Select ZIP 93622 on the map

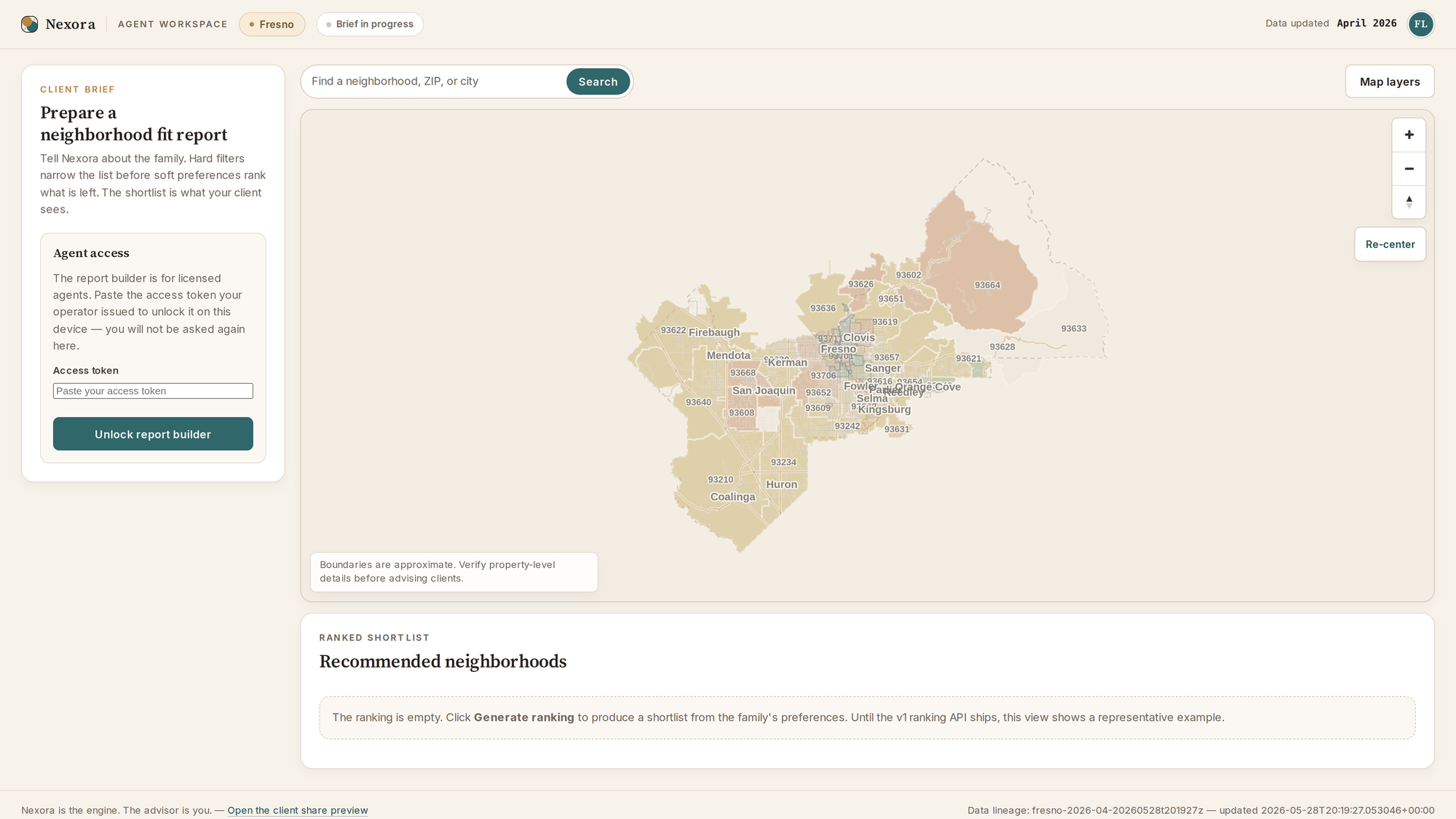coord(673,331)
